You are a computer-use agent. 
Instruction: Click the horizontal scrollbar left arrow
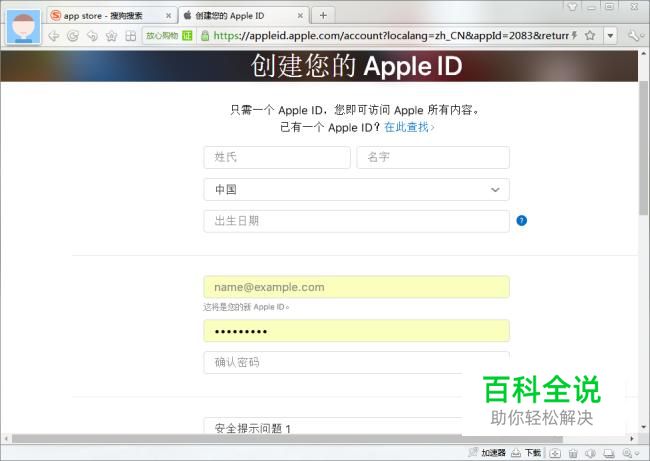[x=6, y=439]
